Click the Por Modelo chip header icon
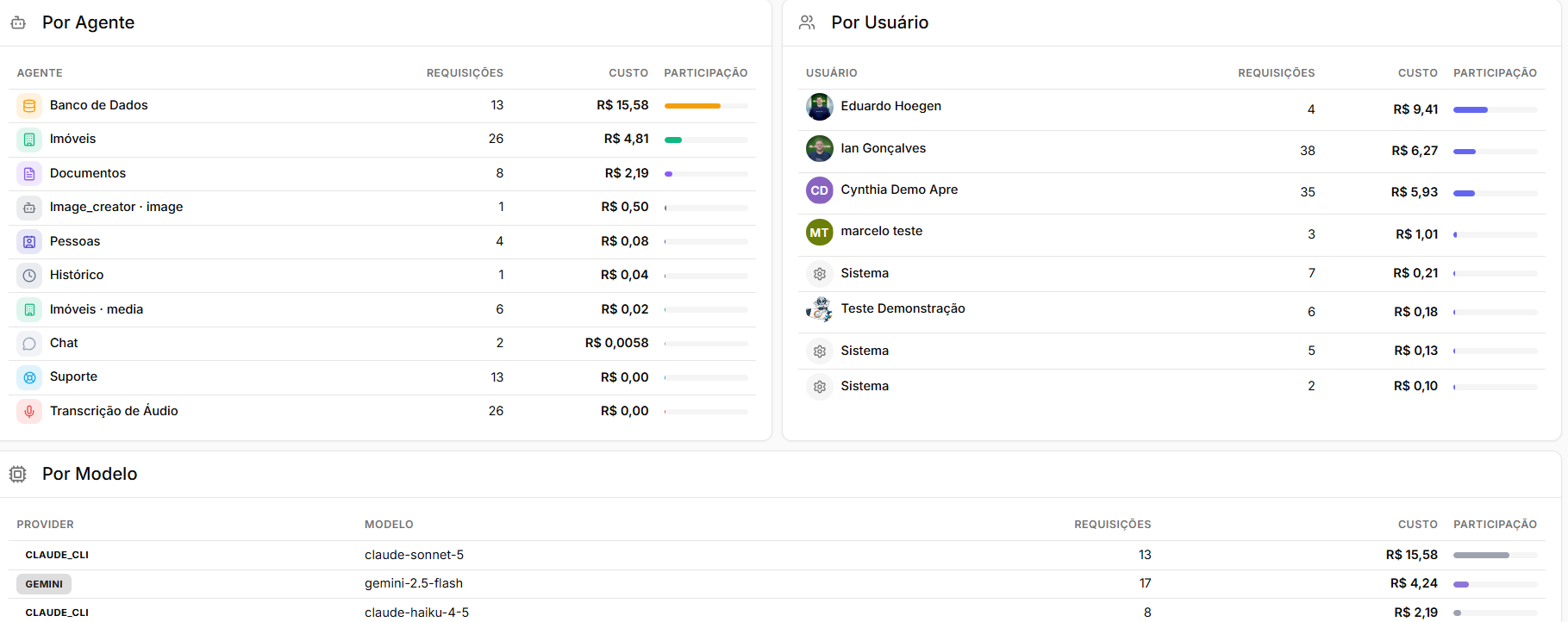The width and height of the screenshot is (1568, 622). point(18,474)
